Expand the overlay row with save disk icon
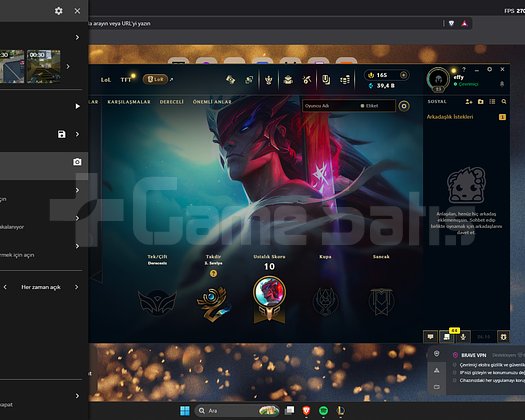525x420 pixels. [77, 134]
